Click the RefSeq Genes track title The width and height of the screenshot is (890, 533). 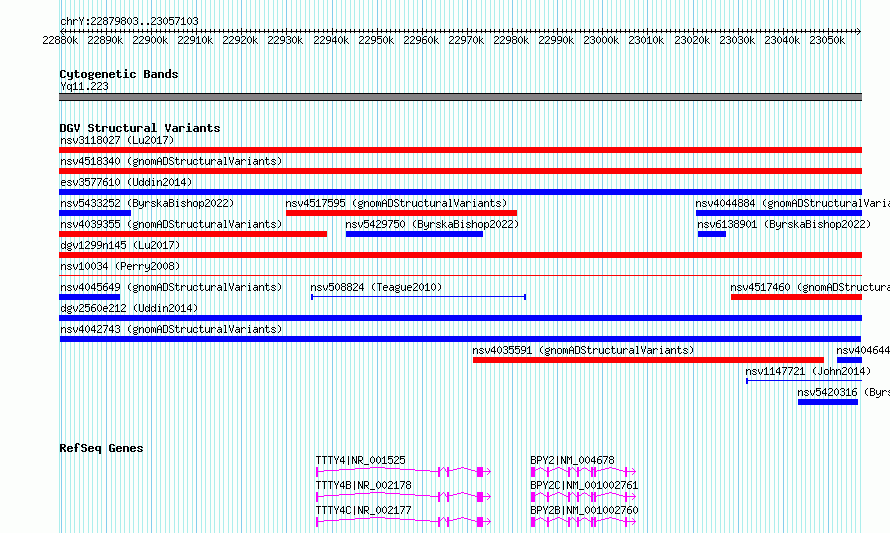pyautogui.click(x=101, y=448)
